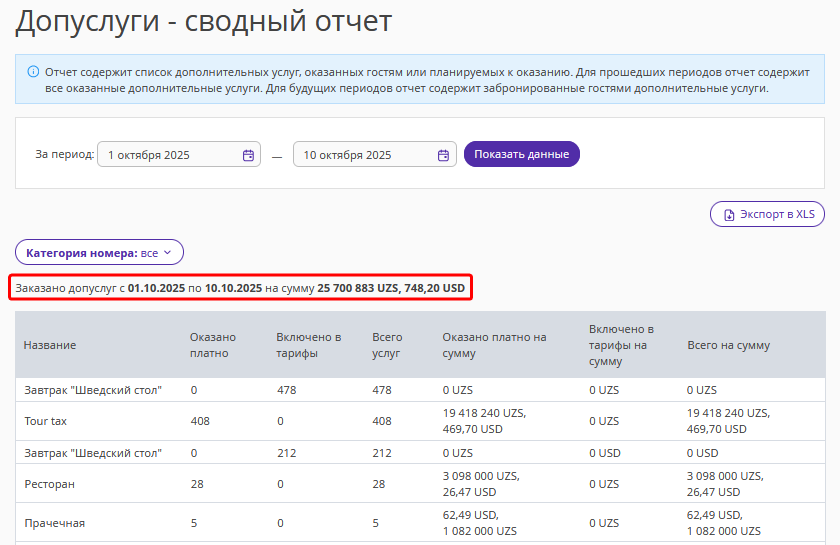Screen dimensions: 840x545
Task: Click the Заказано допуслуг summary line
Action: [240, 288]
